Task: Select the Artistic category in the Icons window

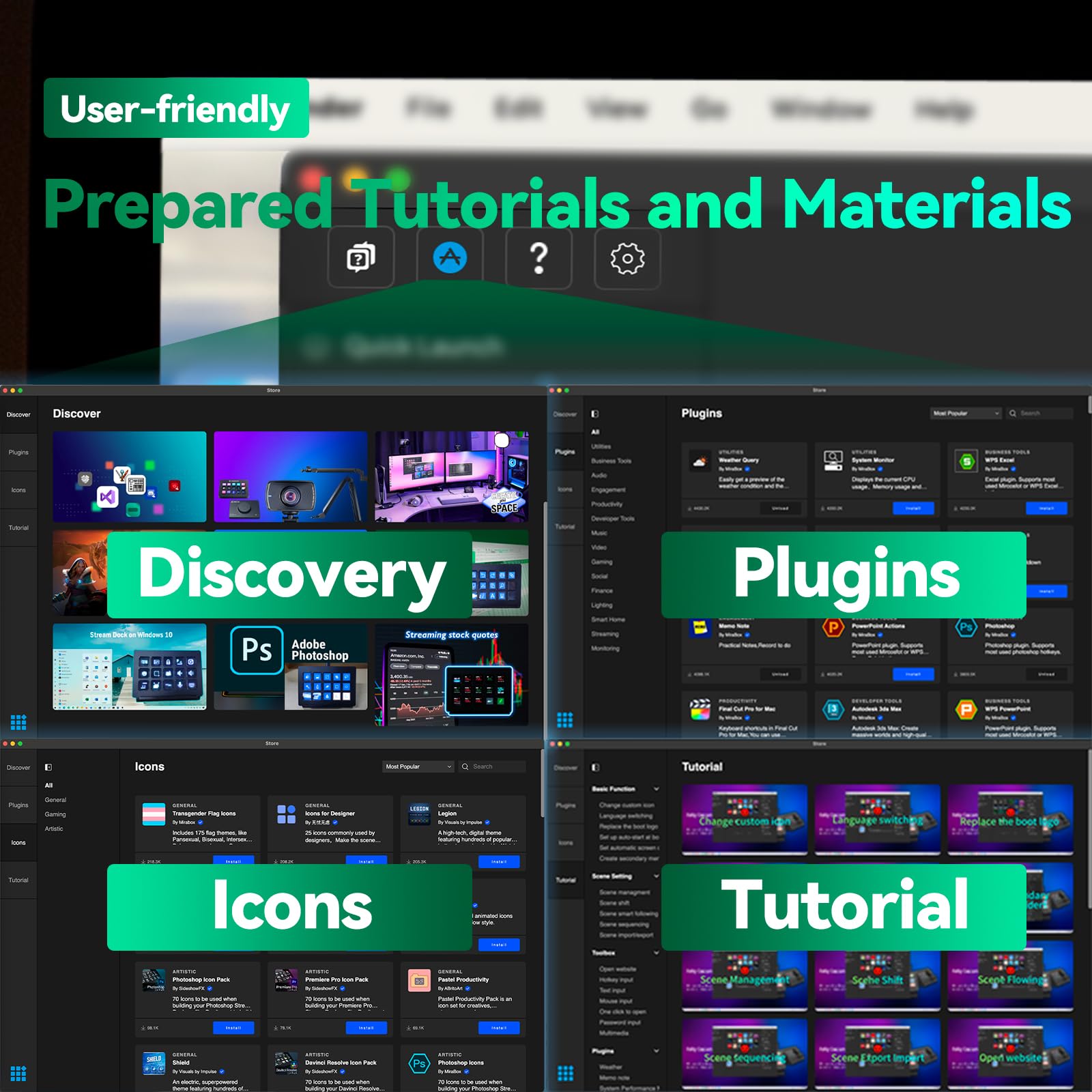Action: [x=54, y=829]
